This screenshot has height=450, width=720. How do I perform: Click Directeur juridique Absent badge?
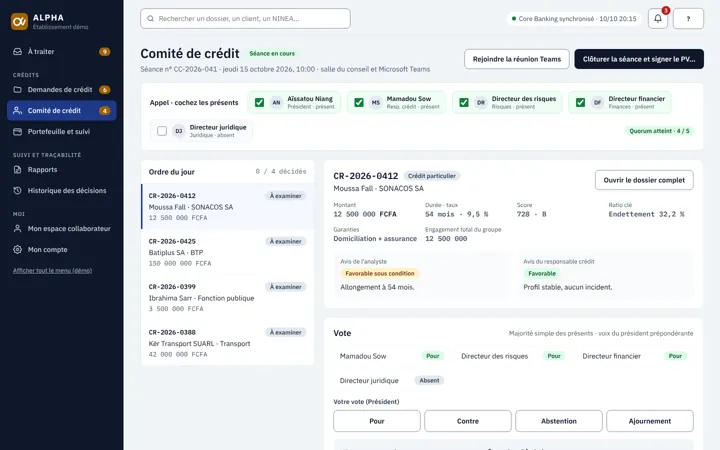429,381
